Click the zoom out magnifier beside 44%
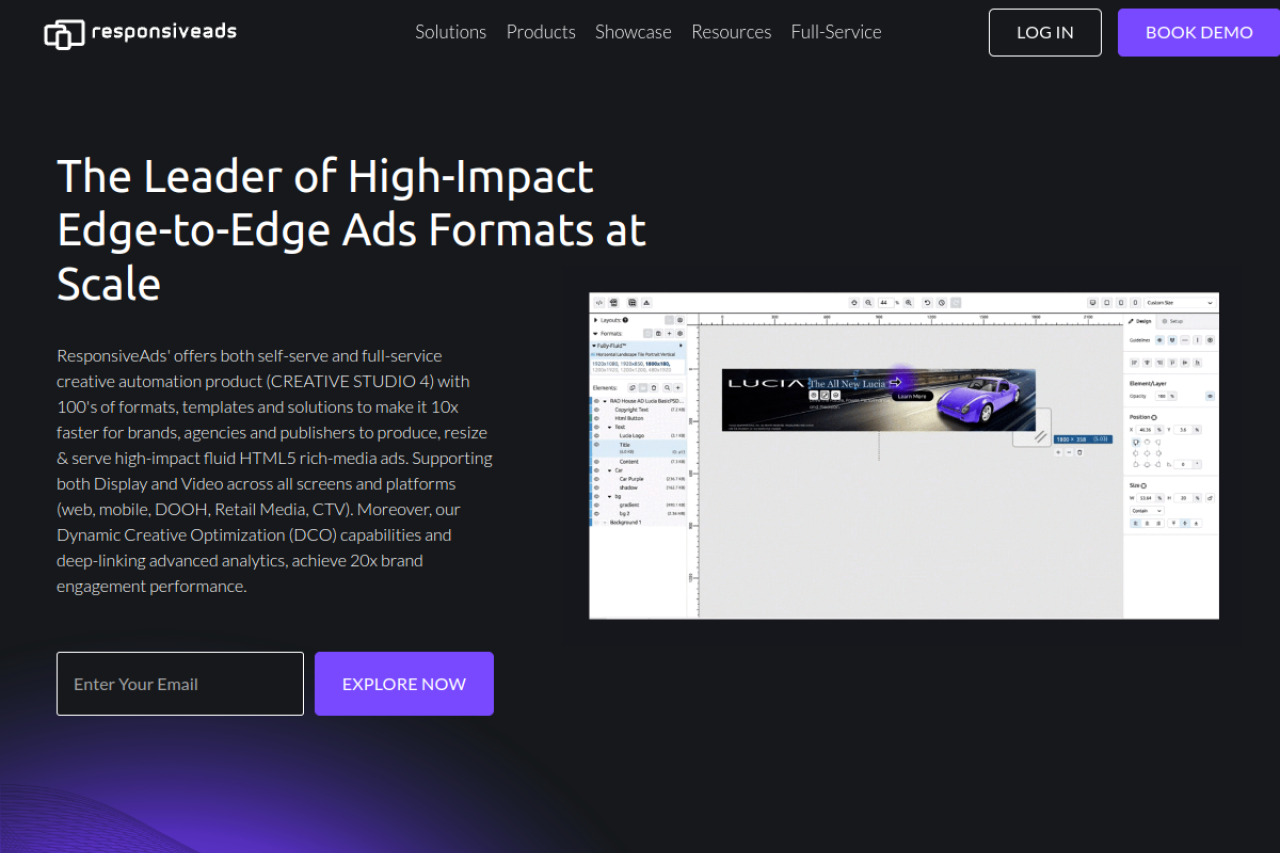This screenshot has height=853, width=1280. pyautogui.click(x=868, y=302)
